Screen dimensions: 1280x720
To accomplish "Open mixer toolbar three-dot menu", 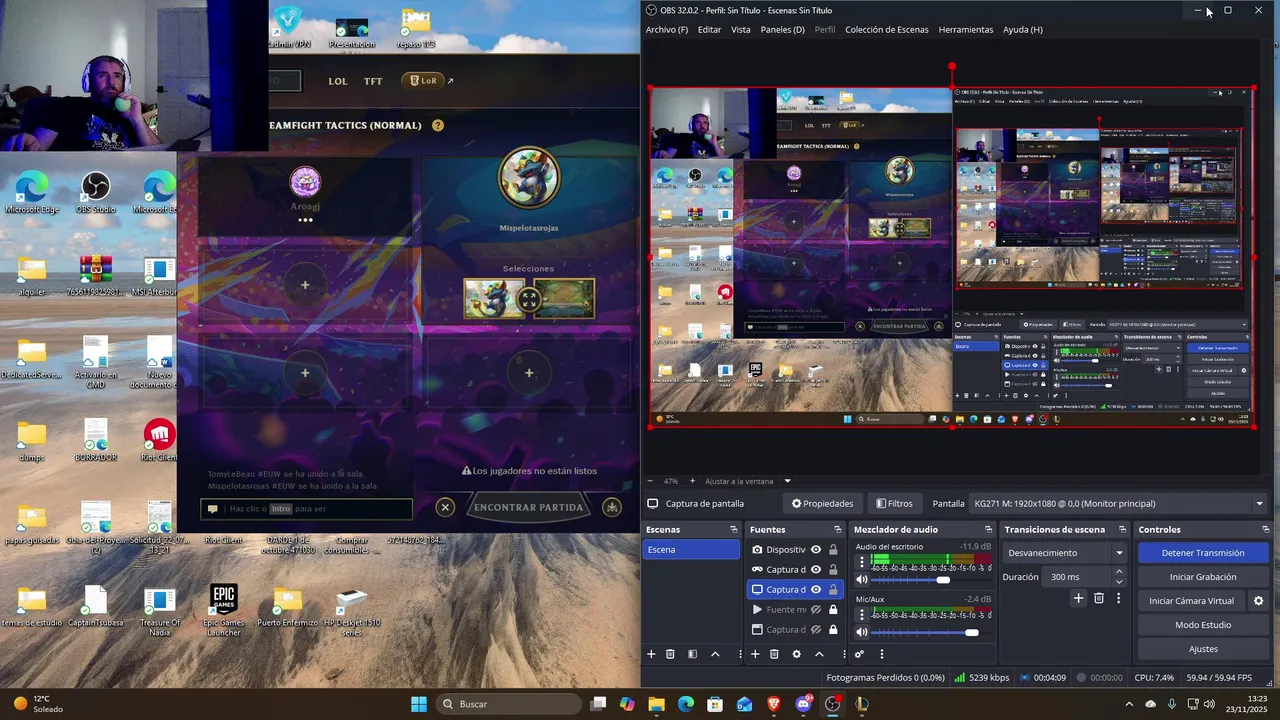I will [x=881, y=654].
